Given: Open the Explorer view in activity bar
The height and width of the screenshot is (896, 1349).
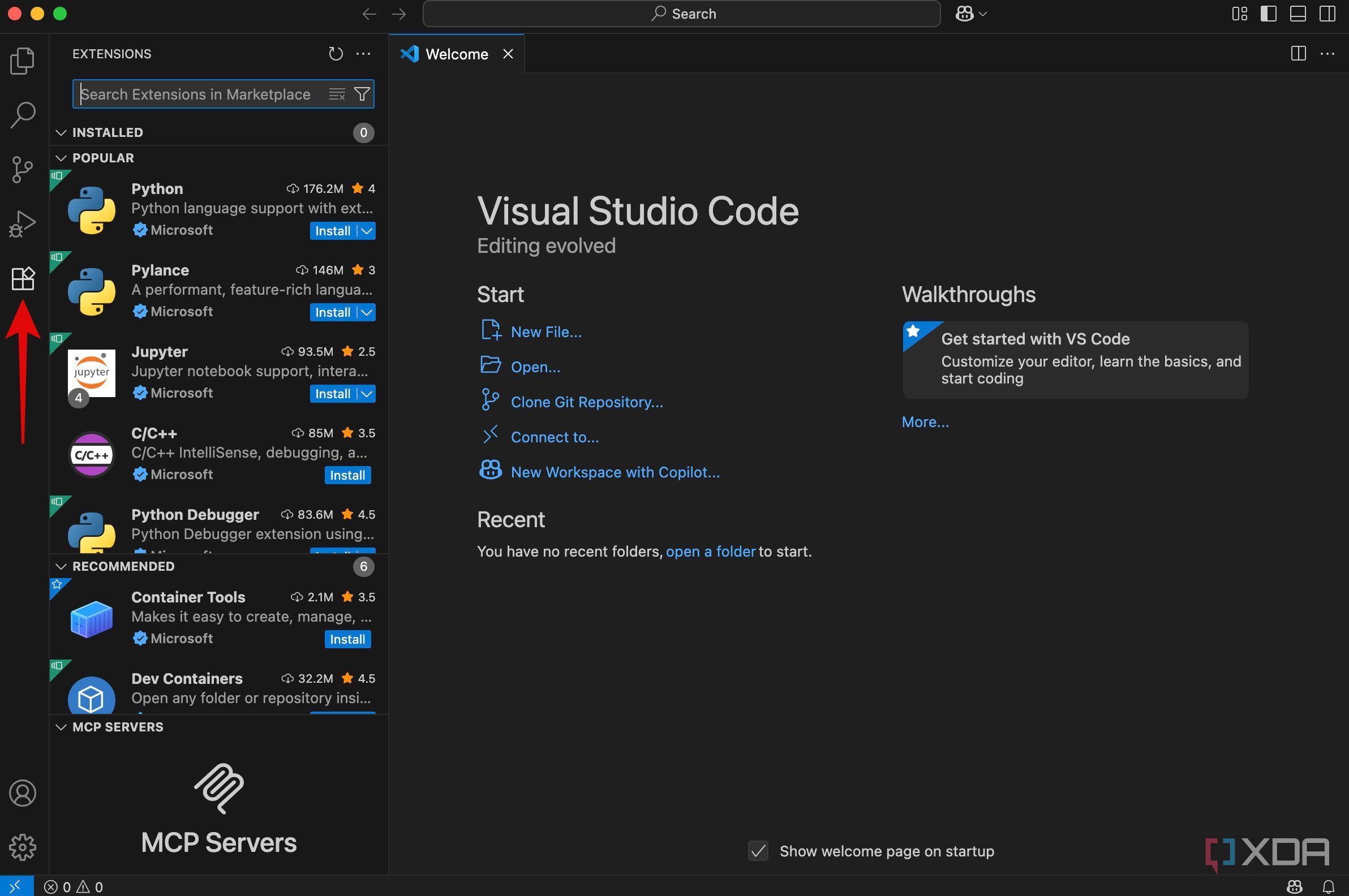Looking at the screenshot, I should (x=22, y=61).
